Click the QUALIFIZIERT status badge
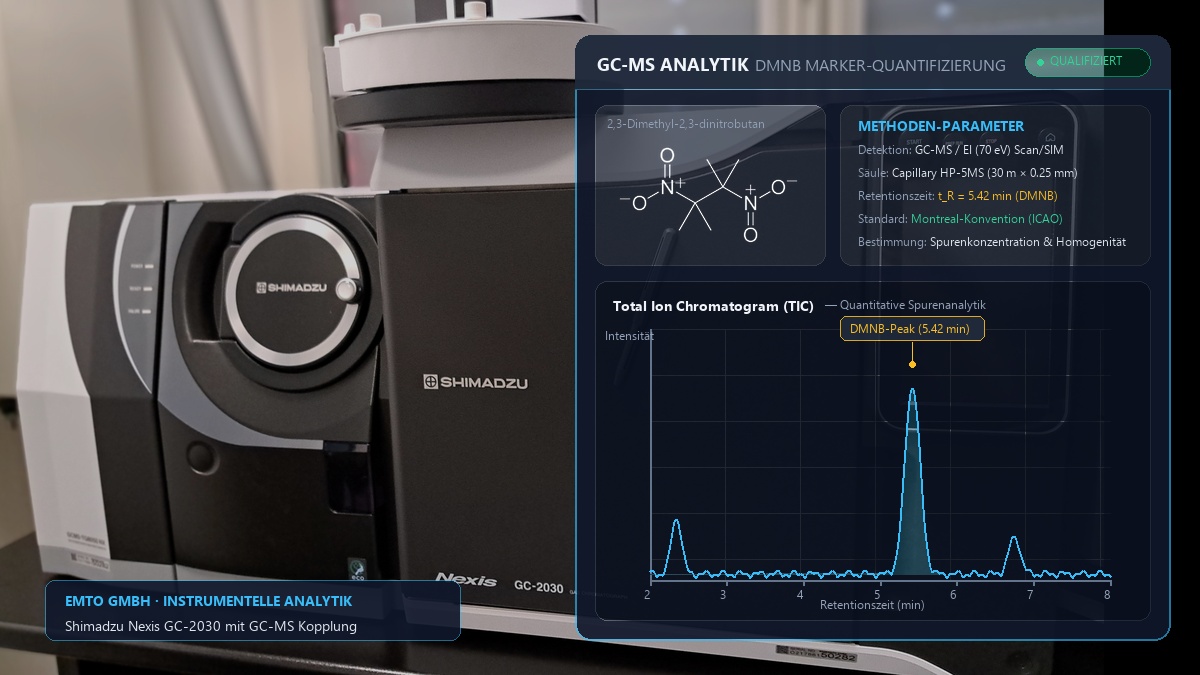 click(1088, 62)
